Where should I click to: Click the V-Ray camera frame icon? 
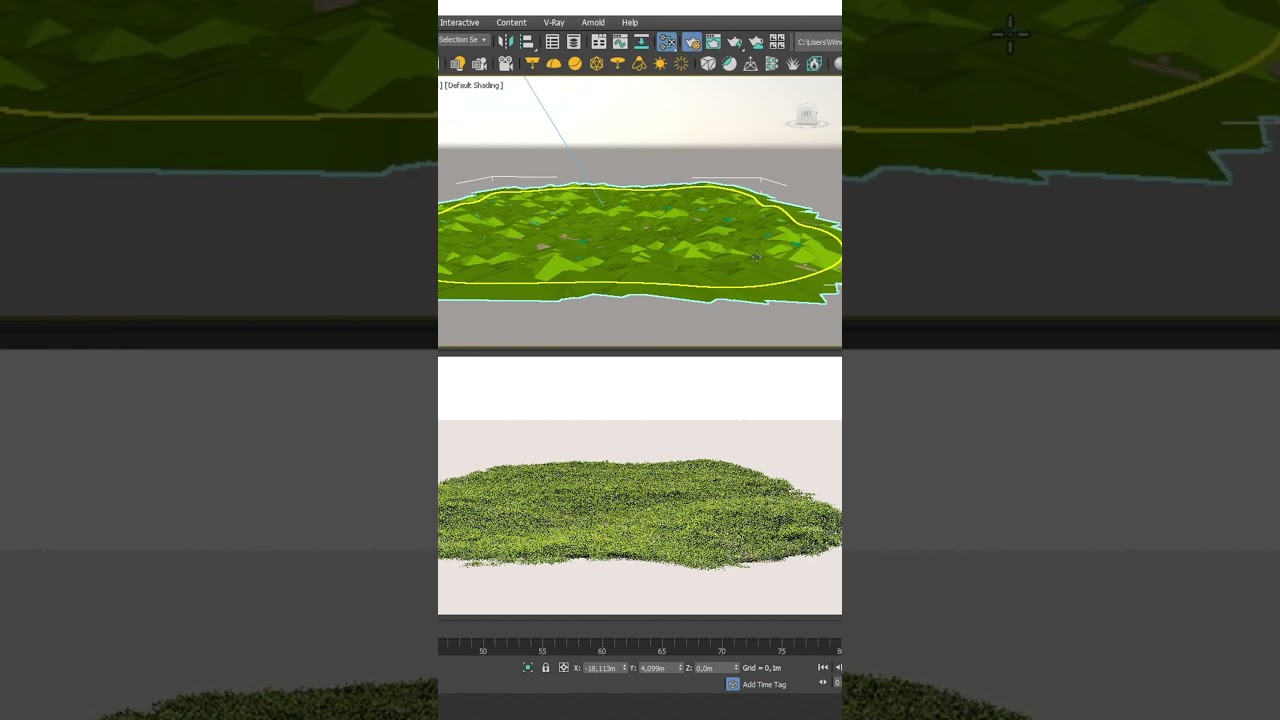(479, 63)
